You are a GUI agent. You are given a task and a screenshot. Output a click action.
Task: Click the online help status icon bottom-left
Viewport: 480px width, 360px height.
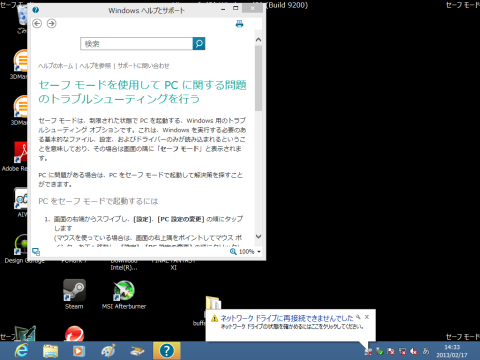[x=36, y=252]
